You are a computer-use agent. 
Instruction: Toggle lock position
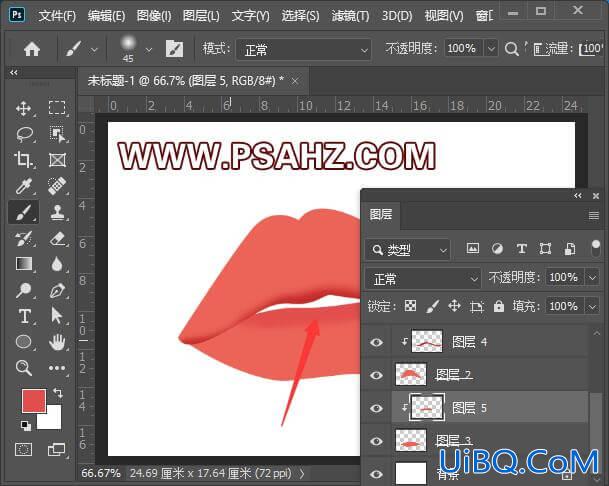[454, 306]
